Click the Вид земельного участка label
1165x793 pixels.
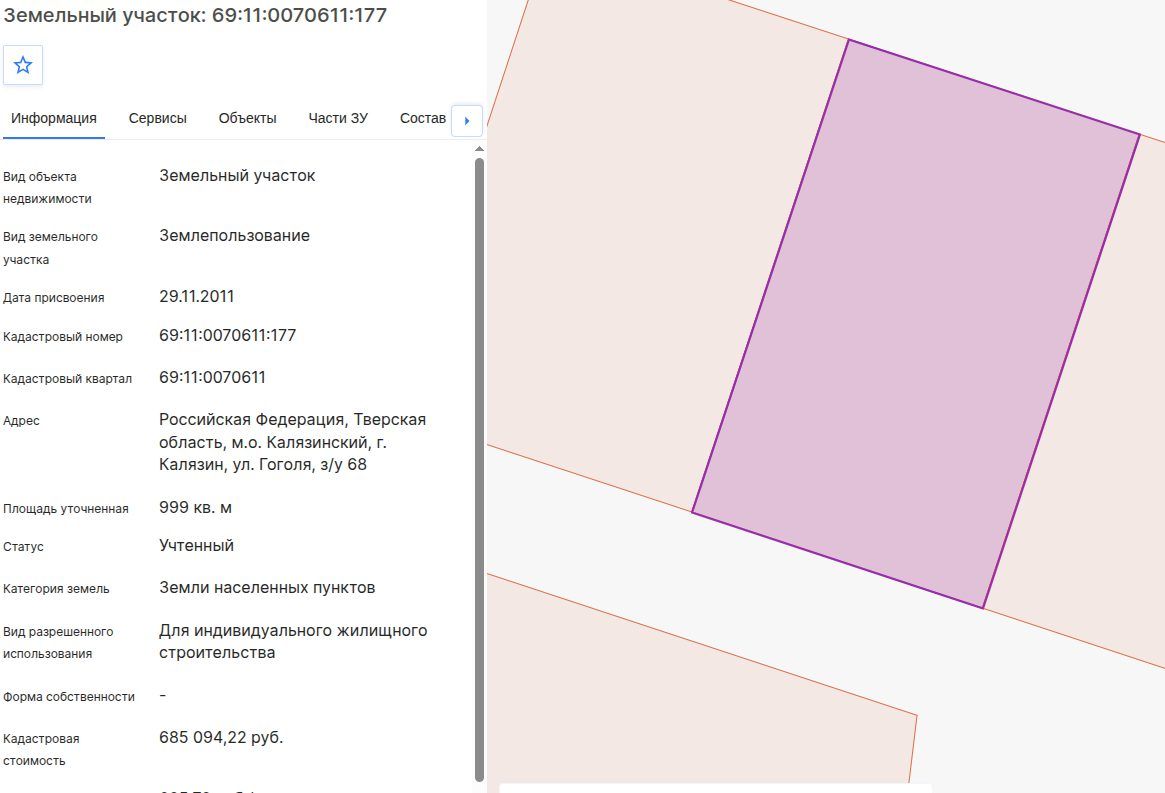50,248
